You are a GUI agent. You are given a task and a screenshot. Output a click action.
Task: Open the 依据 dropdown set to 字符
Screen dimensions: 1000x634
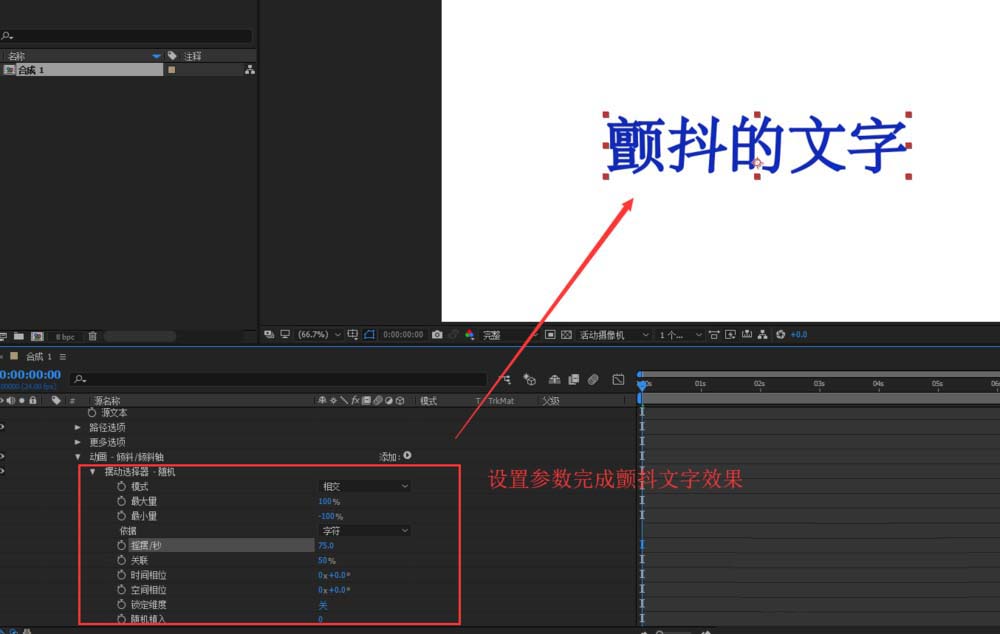click(363, 530)
